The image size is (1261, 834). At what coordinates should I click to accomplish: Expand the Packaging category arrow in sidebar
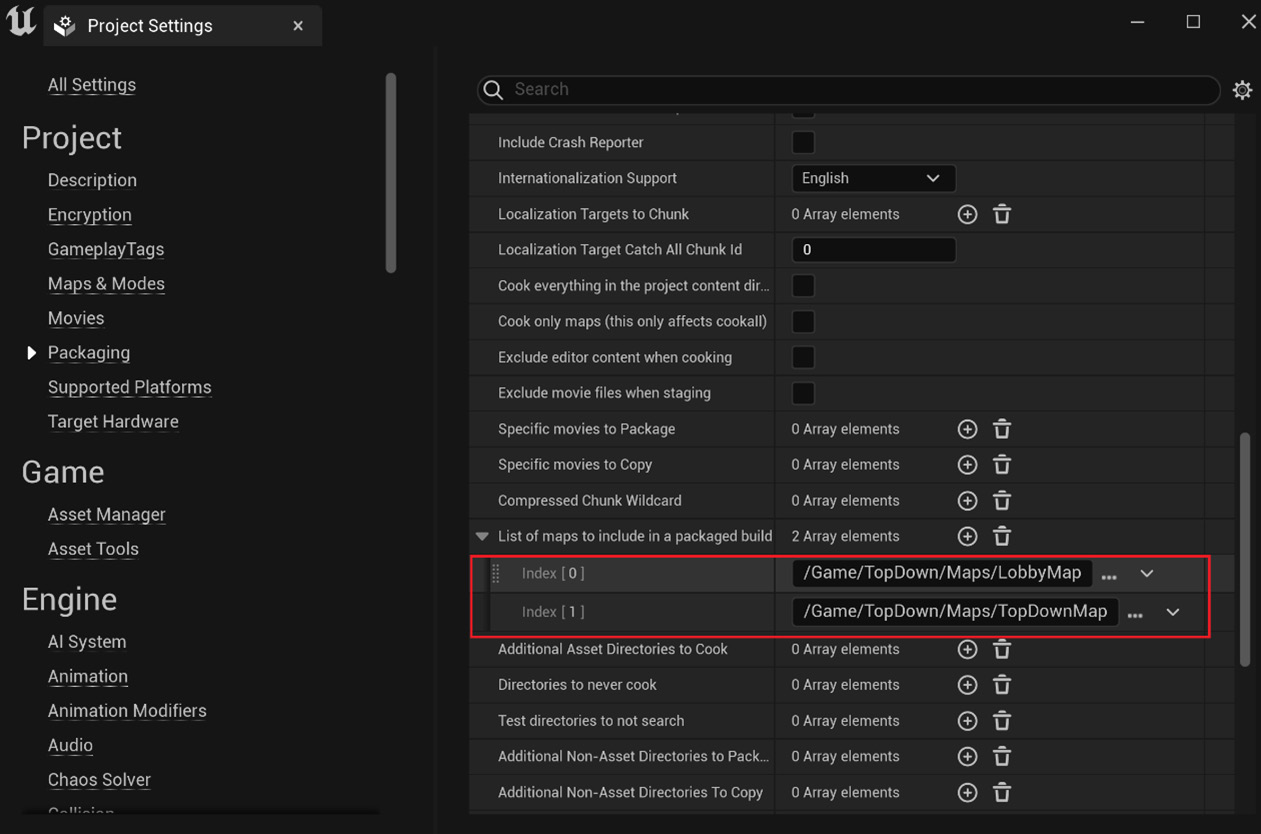[31, 353]
